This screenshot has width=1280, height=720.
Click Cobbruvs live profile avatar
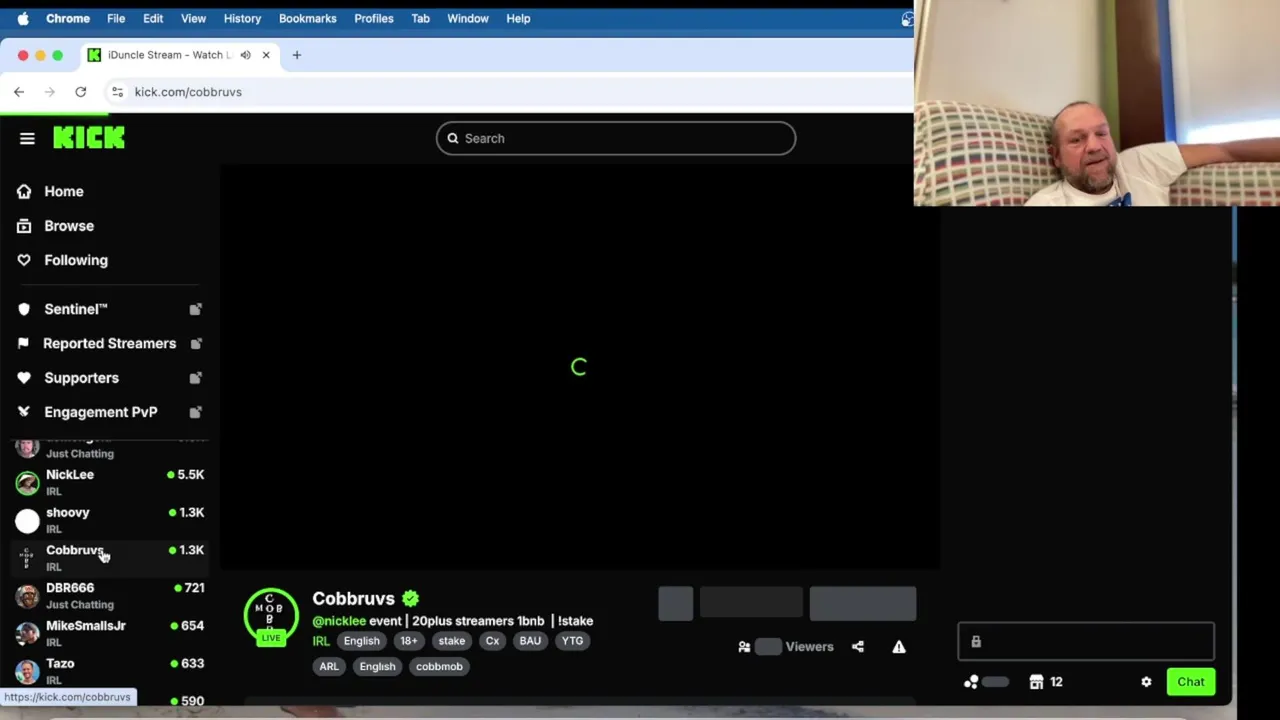pos(271,616)
